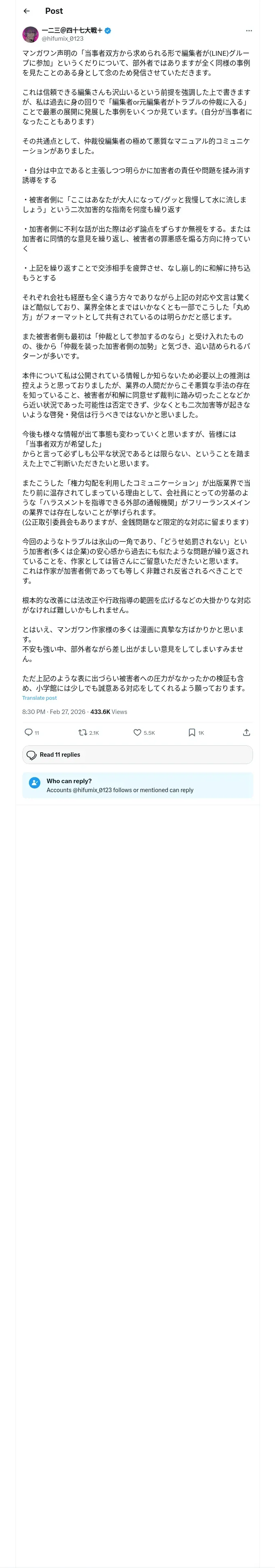Click the reply speech bubble icon
This screenshot has height=1568, width=275.
[x=28, y=732]
